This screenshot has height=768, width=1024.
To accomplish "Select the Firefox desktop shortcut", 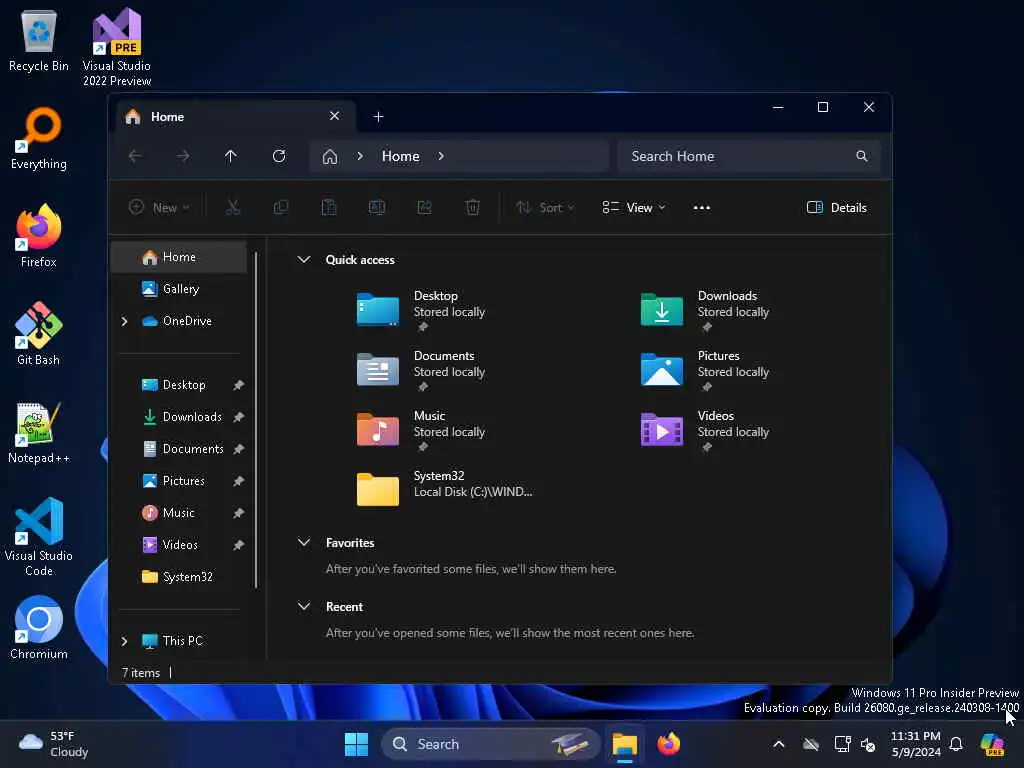I will pyautogui.click(x=39, y=235).
